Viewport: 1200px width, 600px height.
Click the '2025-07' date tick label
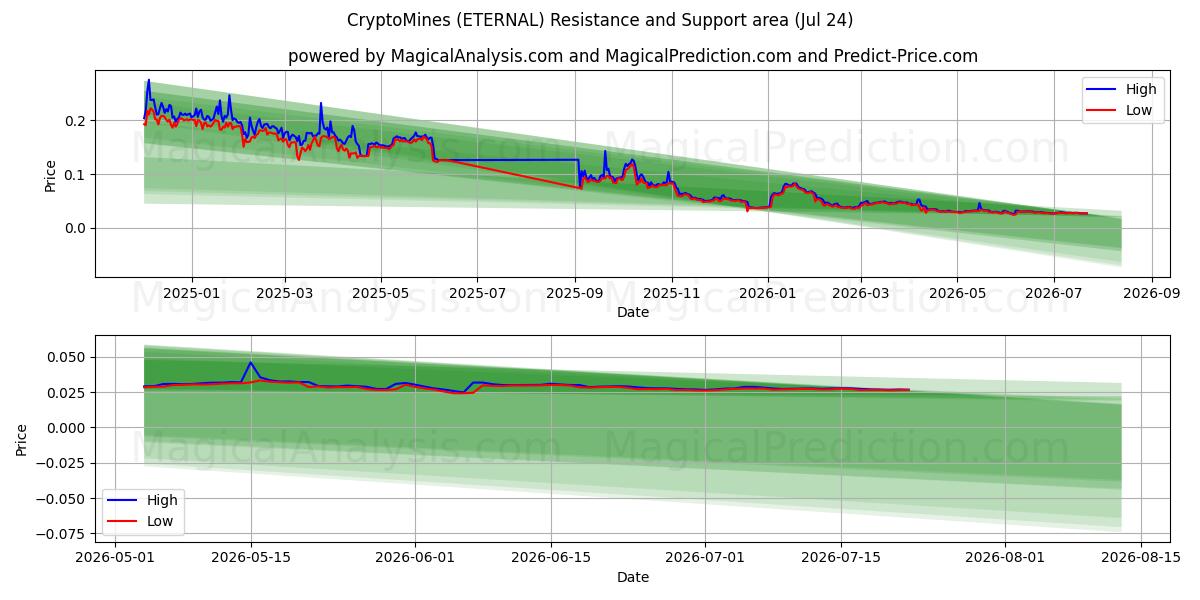[477, 293]
